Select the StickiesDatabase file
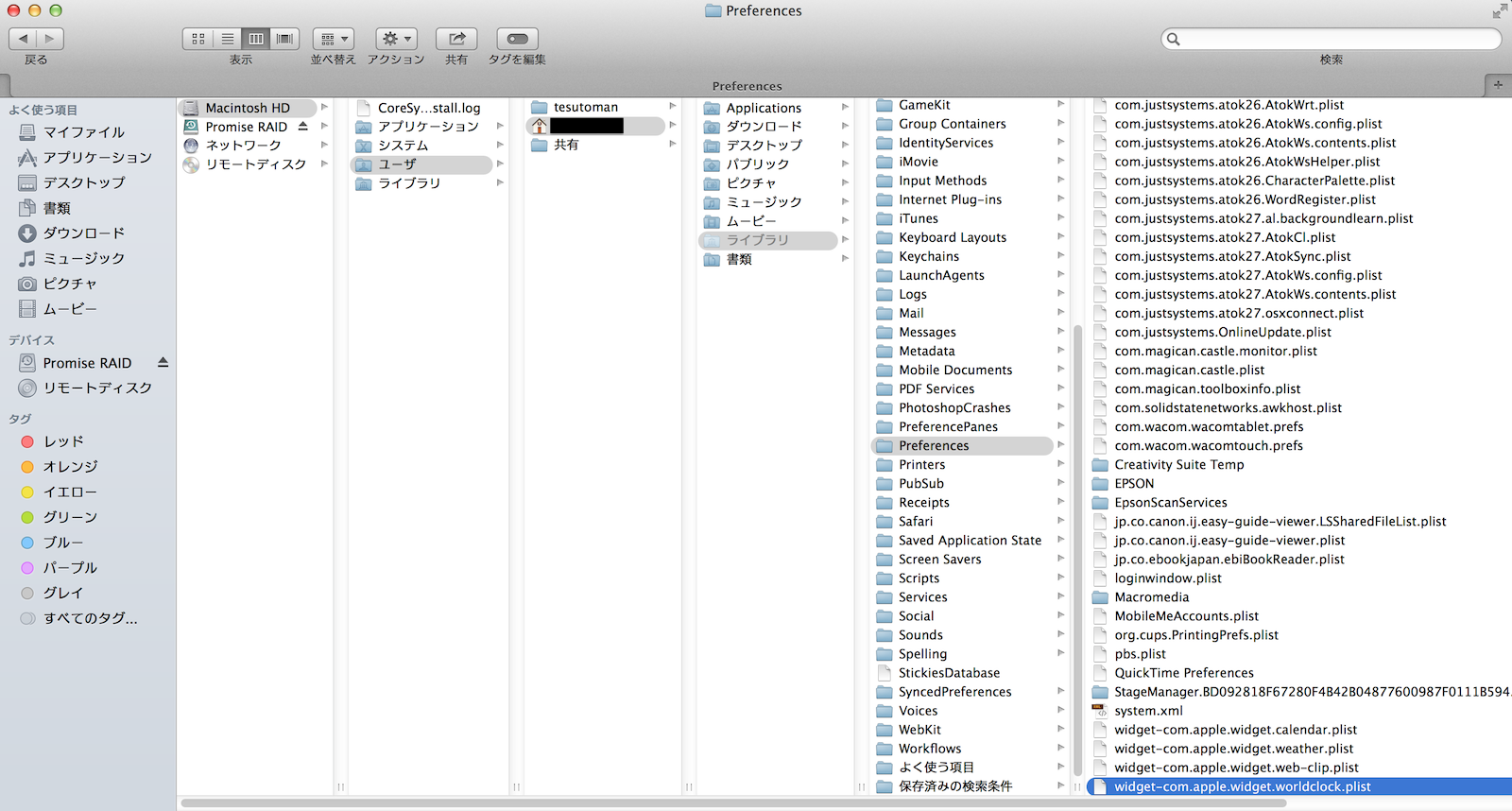Screen dimensions: 1512x811 pos(949,672)
